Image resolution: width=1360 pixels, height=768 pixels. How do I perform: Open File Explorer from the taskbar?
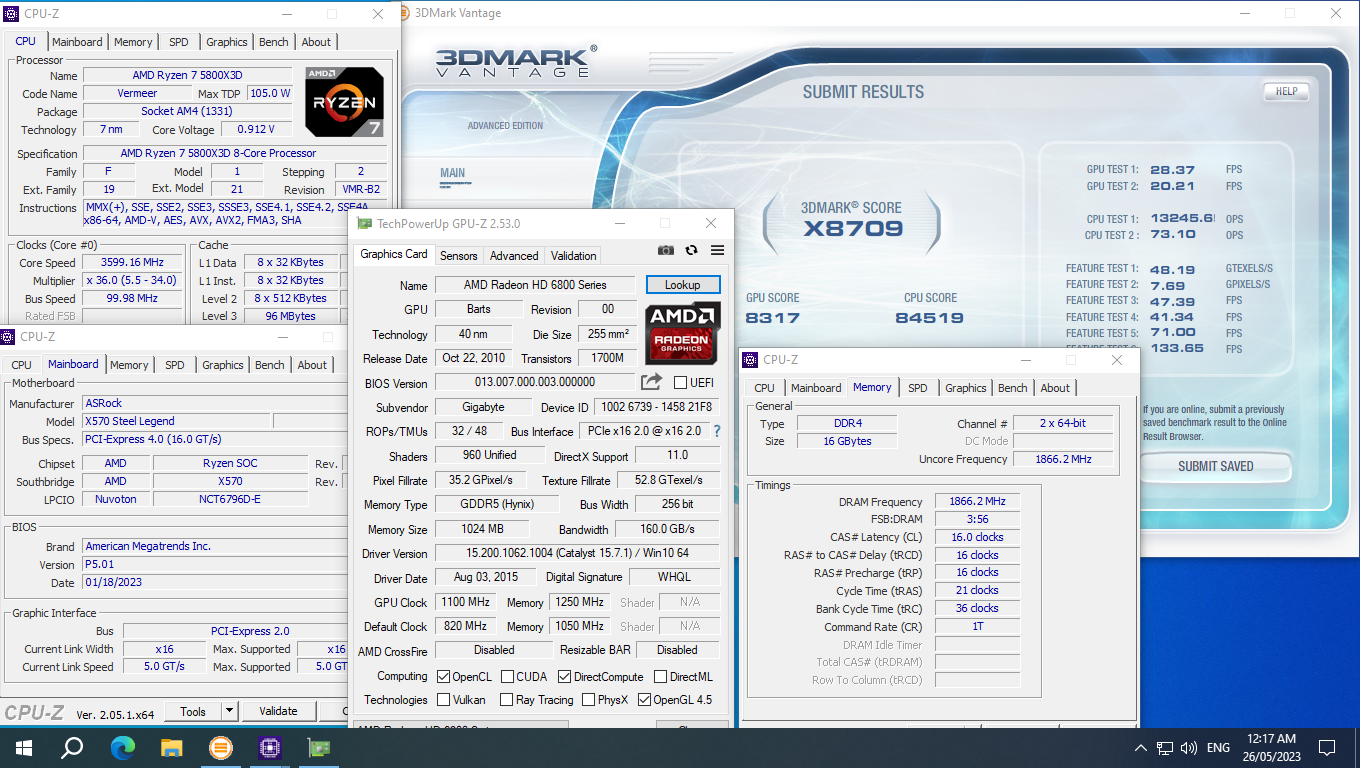tap(171, 747)
